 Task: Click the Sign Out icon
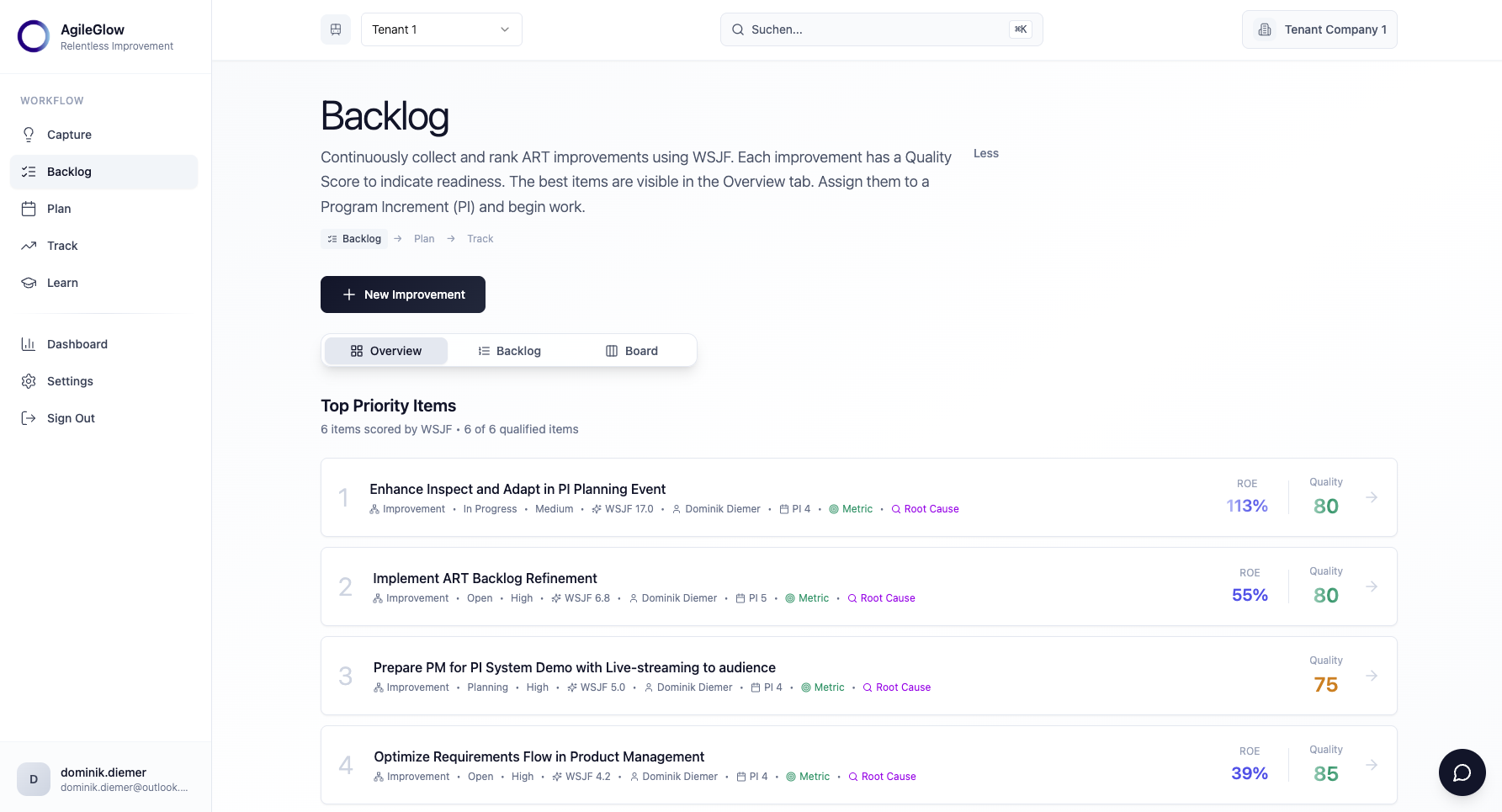(x=28, y=418)
